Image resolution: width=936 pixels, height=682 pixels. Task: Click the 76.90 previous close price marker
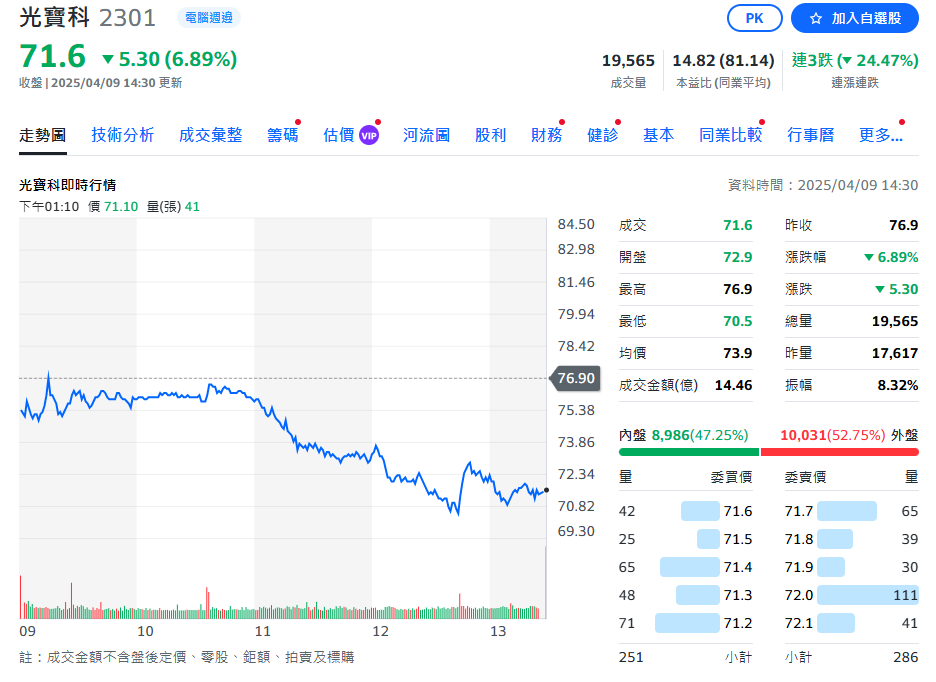click(575, 378)
